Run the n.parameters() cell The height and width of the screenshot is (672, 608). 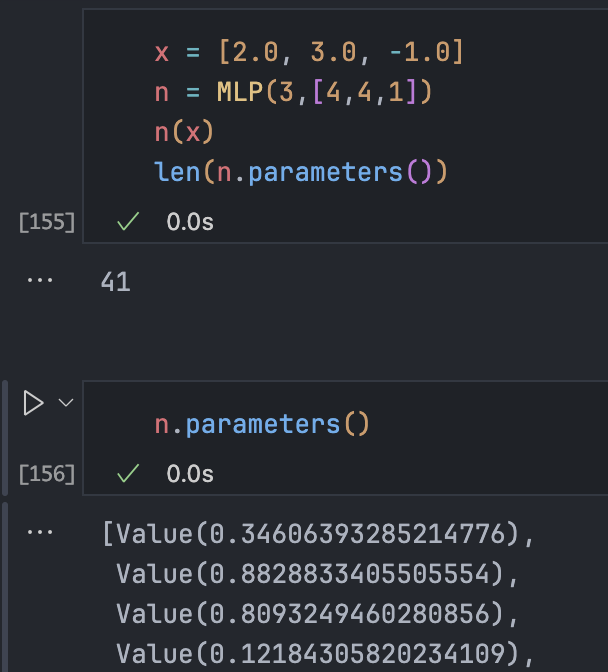[x=33, y=403]
